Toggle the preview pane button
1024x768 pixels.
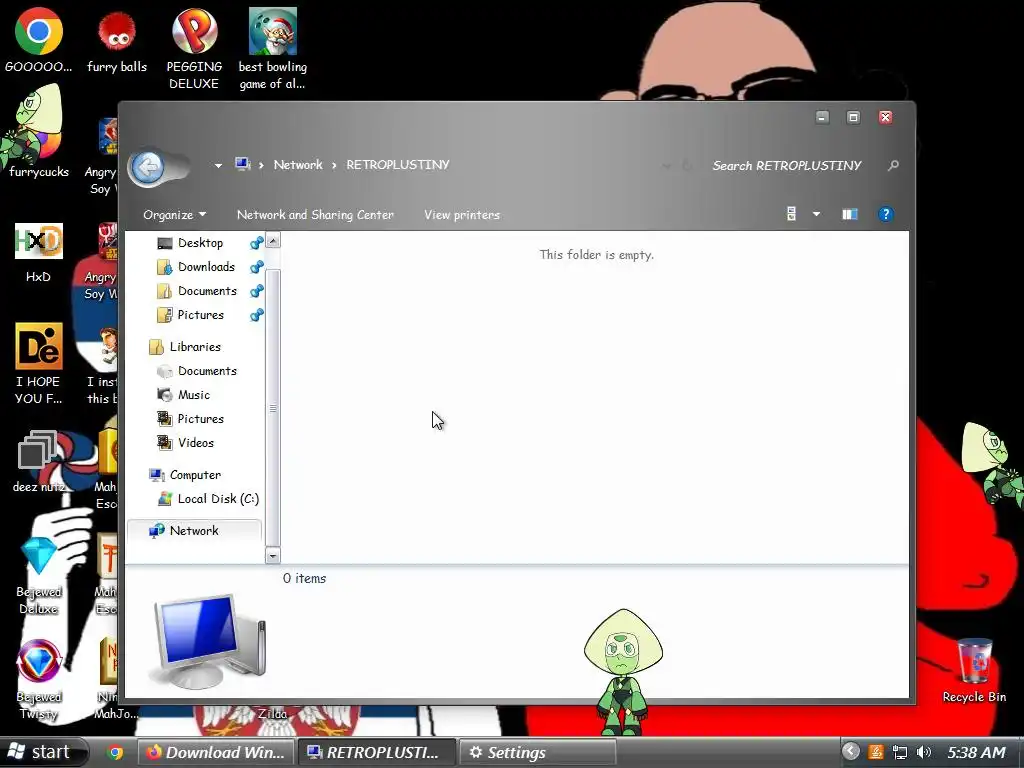850,214
